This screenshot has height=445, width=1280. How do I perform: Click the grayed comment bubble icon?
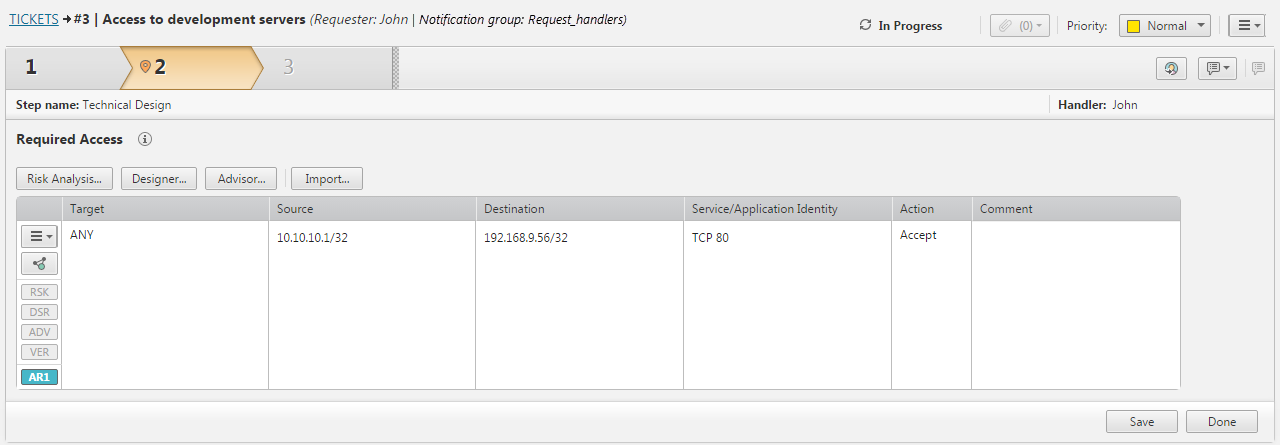[x=1258, y=68]
